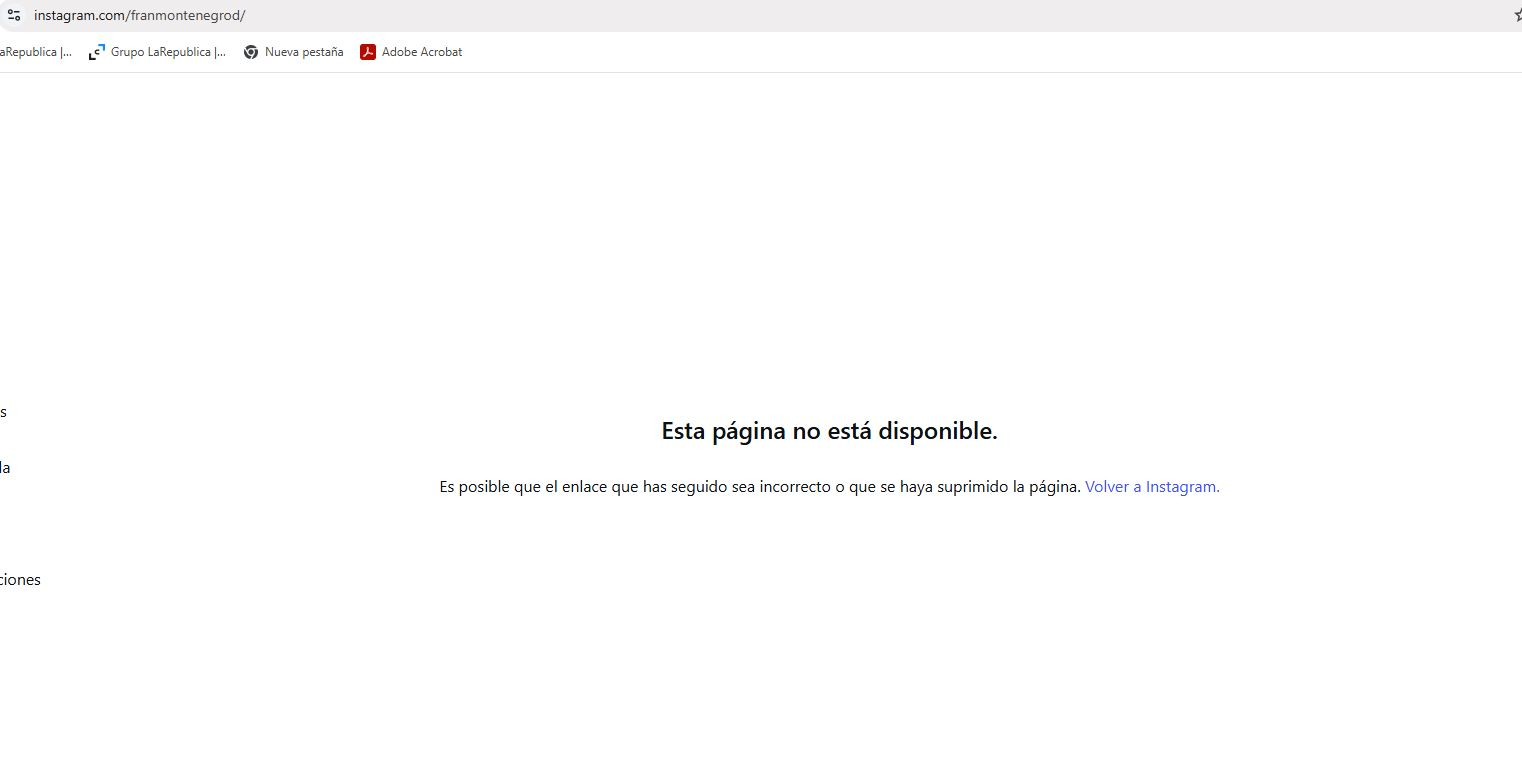Click the red Adobe Acrobat PDF icon
Screen dimensions: 1522x773
click(x=368, y=52)
